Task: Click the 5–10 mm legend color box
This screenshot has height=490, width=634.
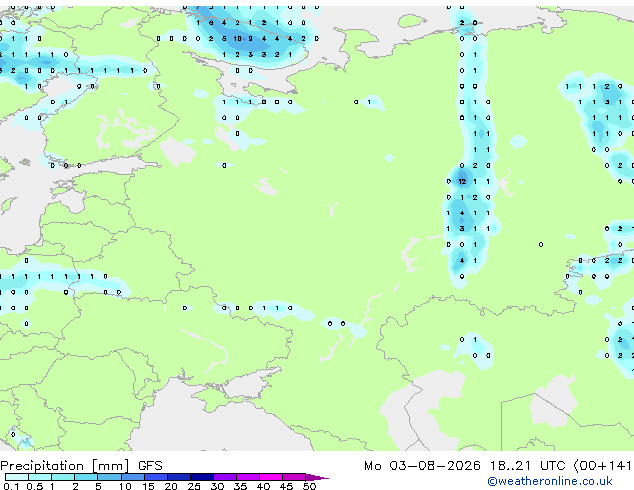Action: pyautogui.click(x=109, y=477)
